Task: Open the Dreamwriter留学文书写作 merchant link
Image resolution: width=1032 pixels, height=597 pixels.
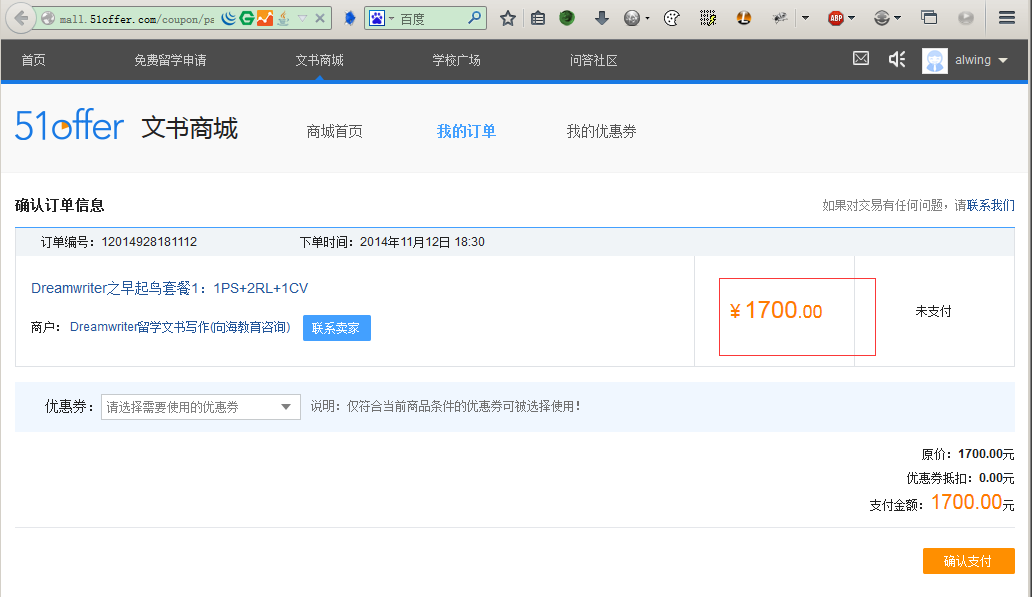Action: [180, 327]
